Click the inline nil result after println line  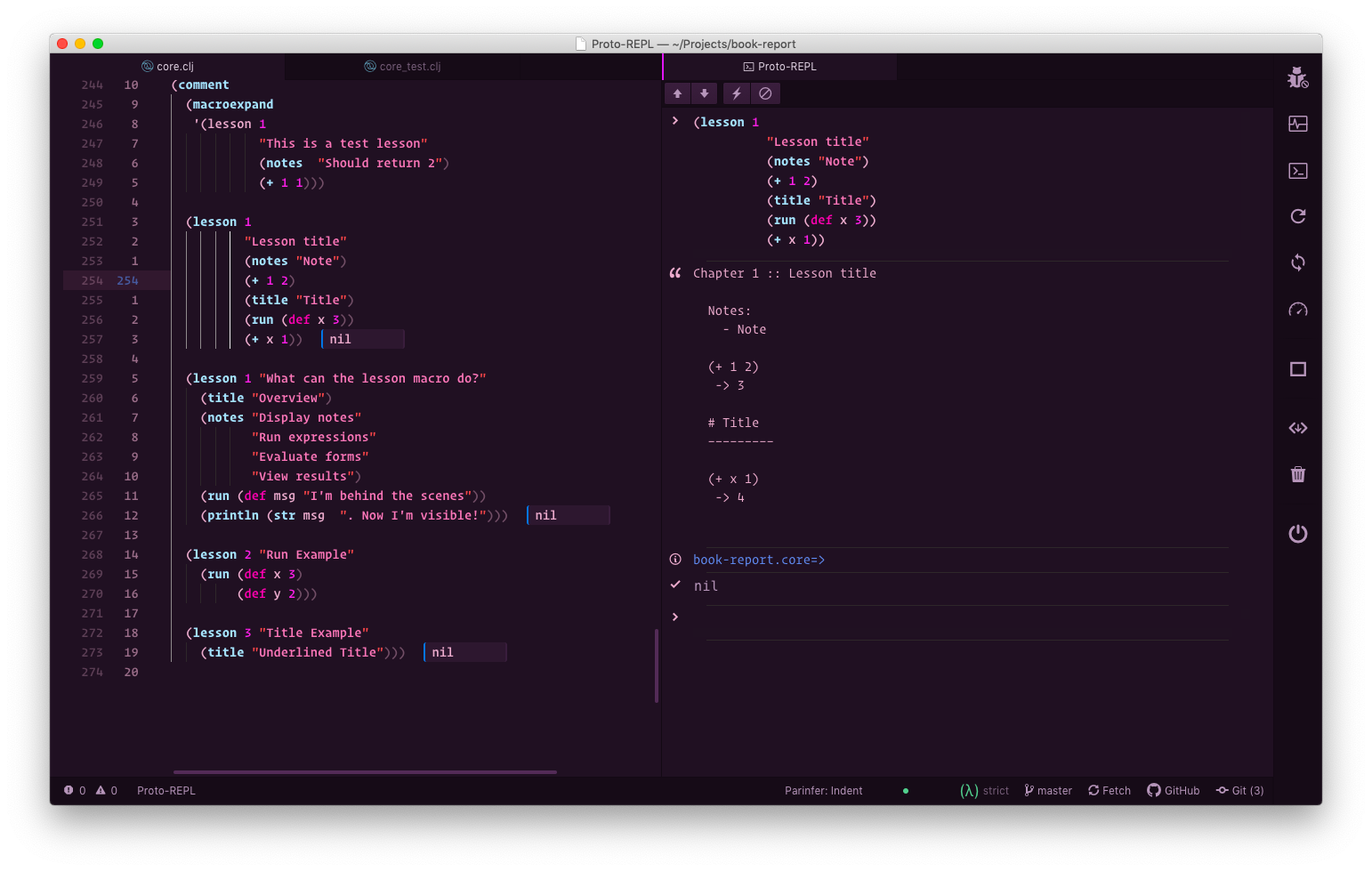coord(568,515)
